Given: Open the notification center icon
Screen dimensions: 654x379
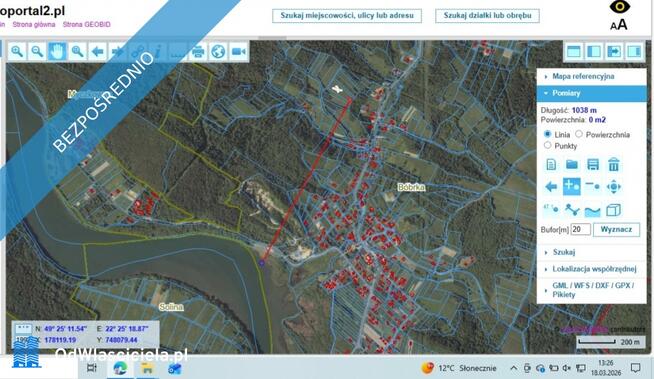Looking at the screenshot, I should pyautogui.click(x=635, y=368).
